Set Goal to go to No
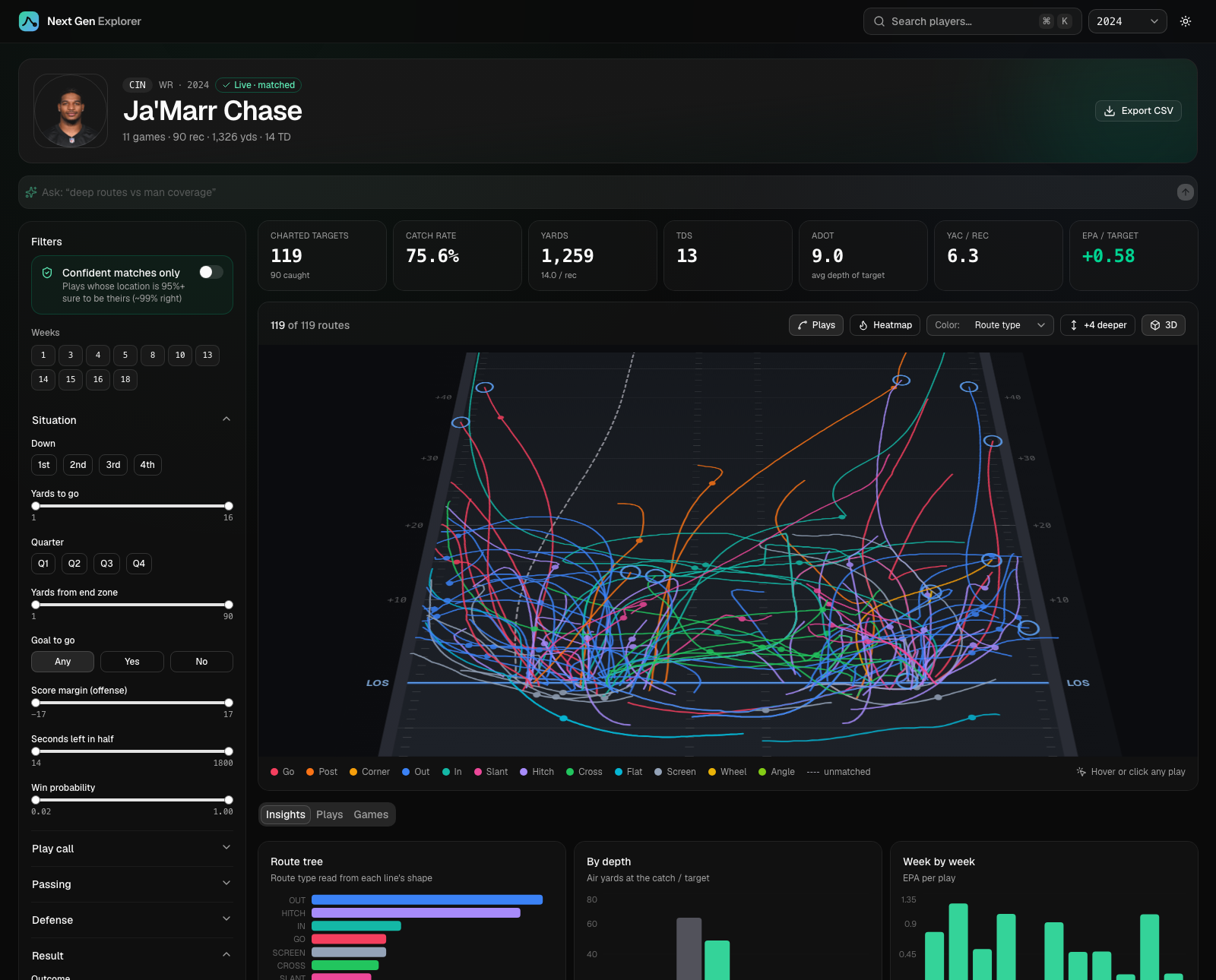1216x980 pixels. (x=201, y=662)
